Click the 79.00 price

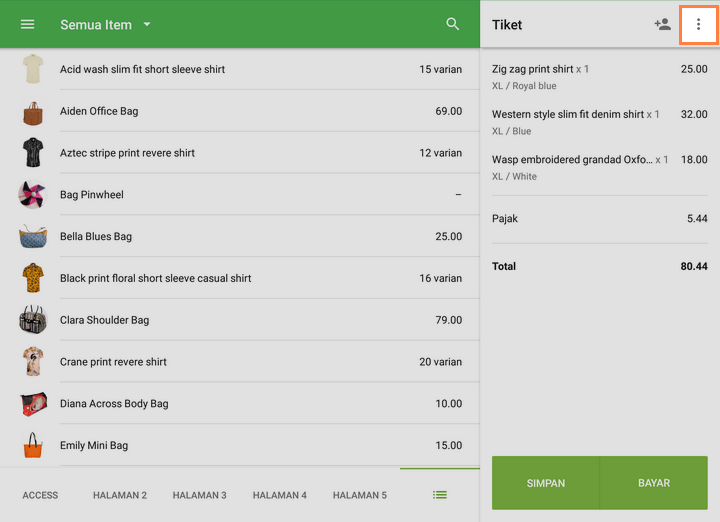coord(449,320)
